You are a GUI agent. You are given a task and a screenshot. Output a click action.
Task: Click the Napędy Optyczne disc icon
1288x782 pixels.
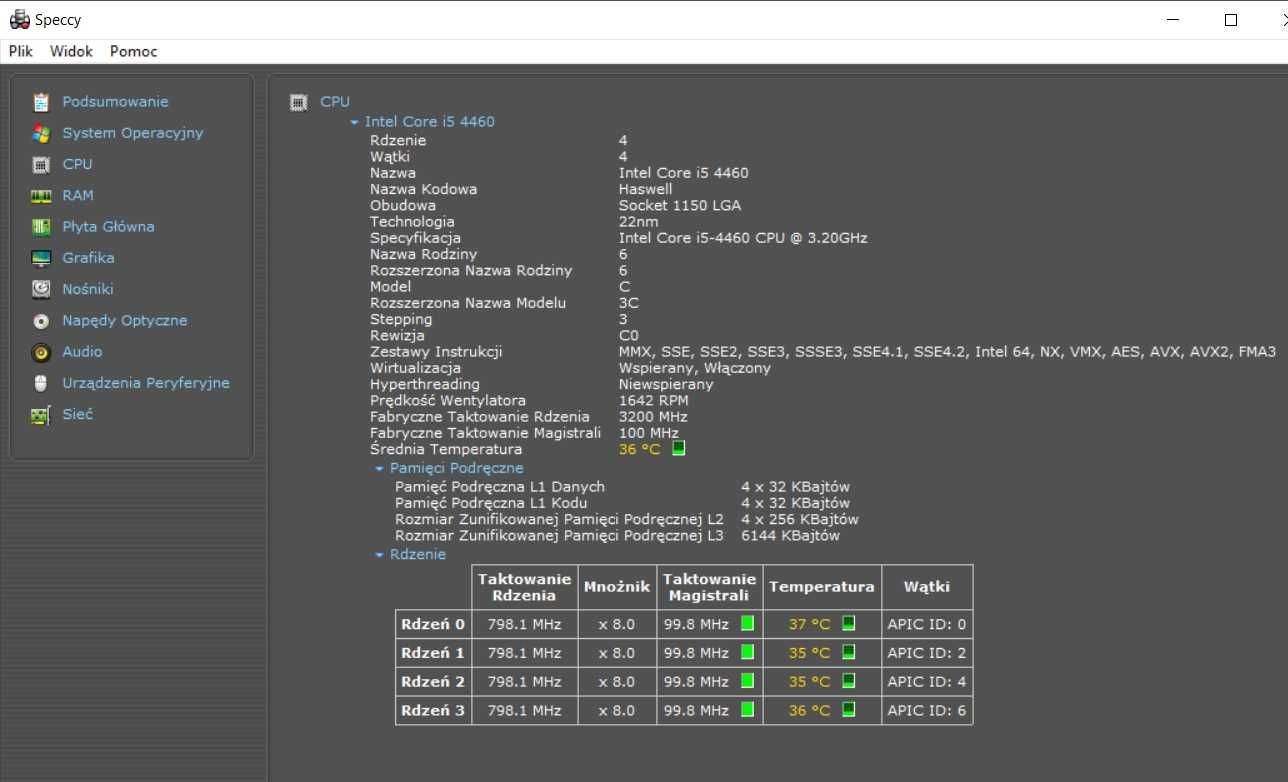coord(41,321)
